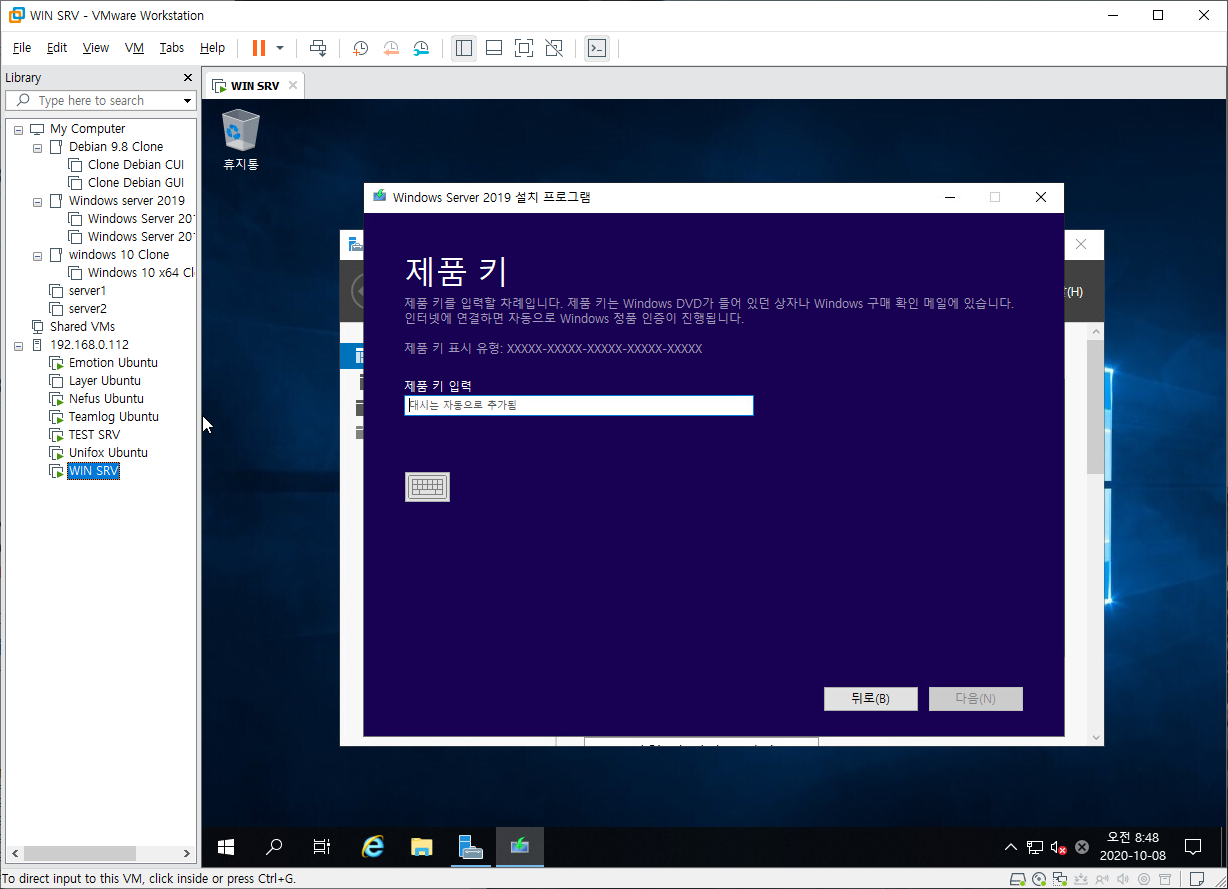Image resolution: width=1228 pixels, height=889 pixels.
Task: Collapse the windows 10 Clone folder
Action: 38,255
